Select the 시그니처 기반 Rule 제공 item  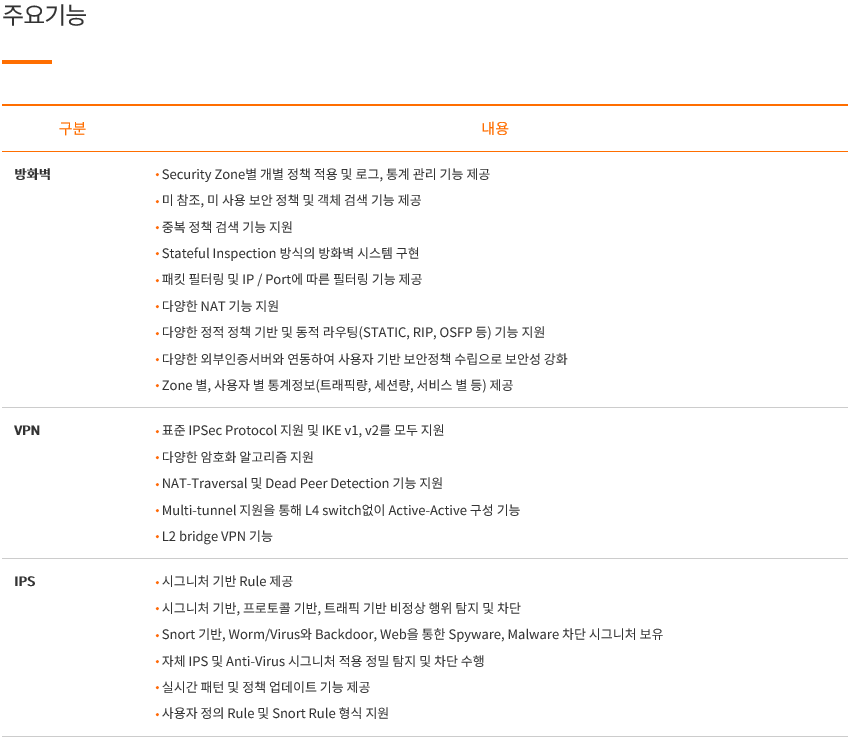[227, 581]
